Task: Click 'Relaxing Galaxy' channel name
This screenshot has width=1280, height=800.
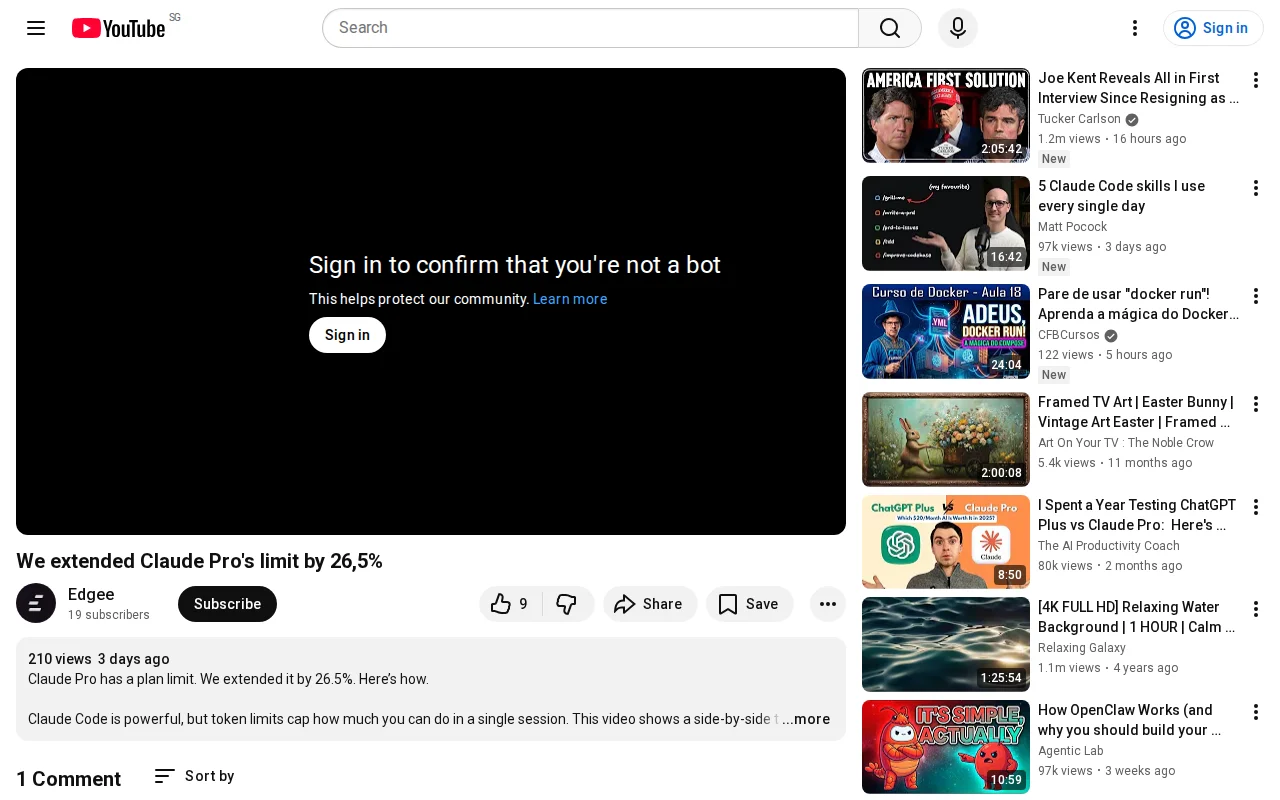Action: pos(1082,648)
